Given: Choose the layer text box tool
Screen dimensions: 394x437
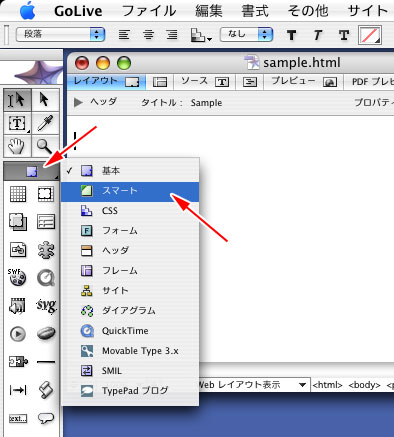Looking at the screenshot, I should click(18, 123).
